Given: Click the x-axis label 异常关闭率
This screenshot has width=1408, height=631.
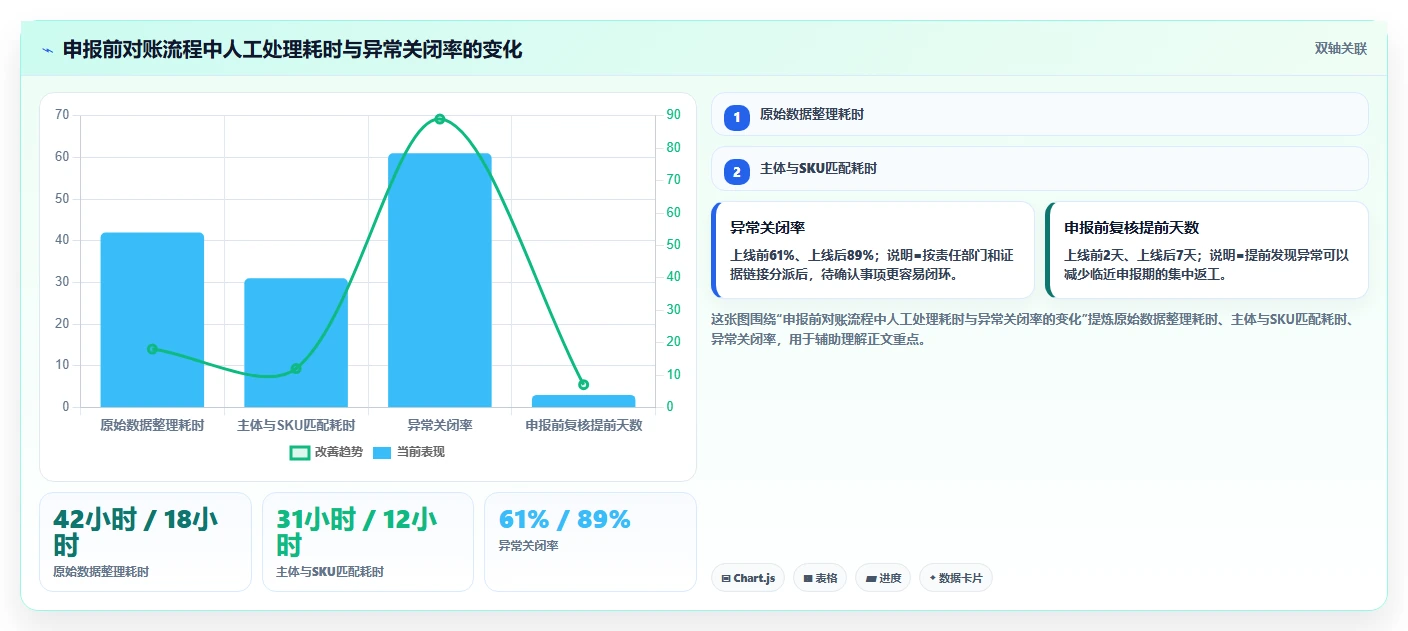Looking at the screenshot, I should (440, 425).
